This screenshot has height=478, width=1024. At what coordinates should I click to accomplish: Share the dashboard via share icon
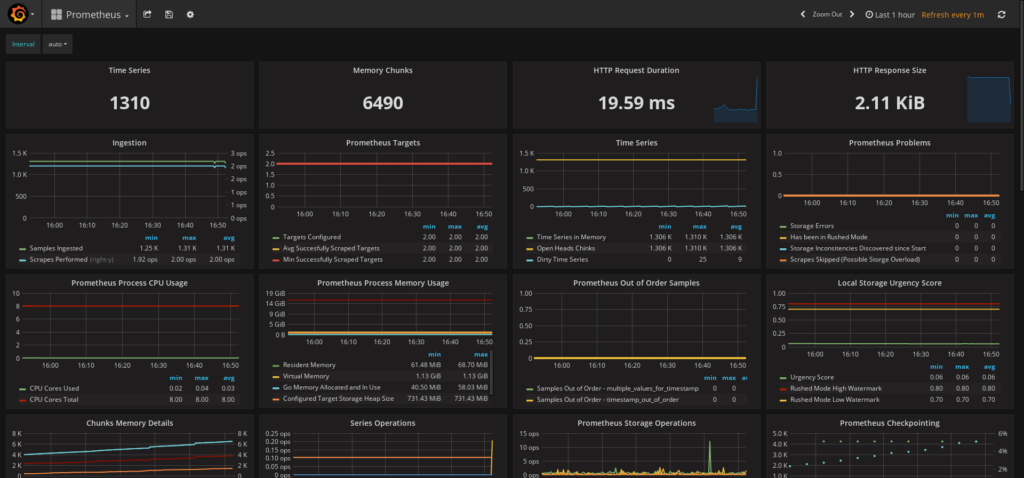point(148,14)
